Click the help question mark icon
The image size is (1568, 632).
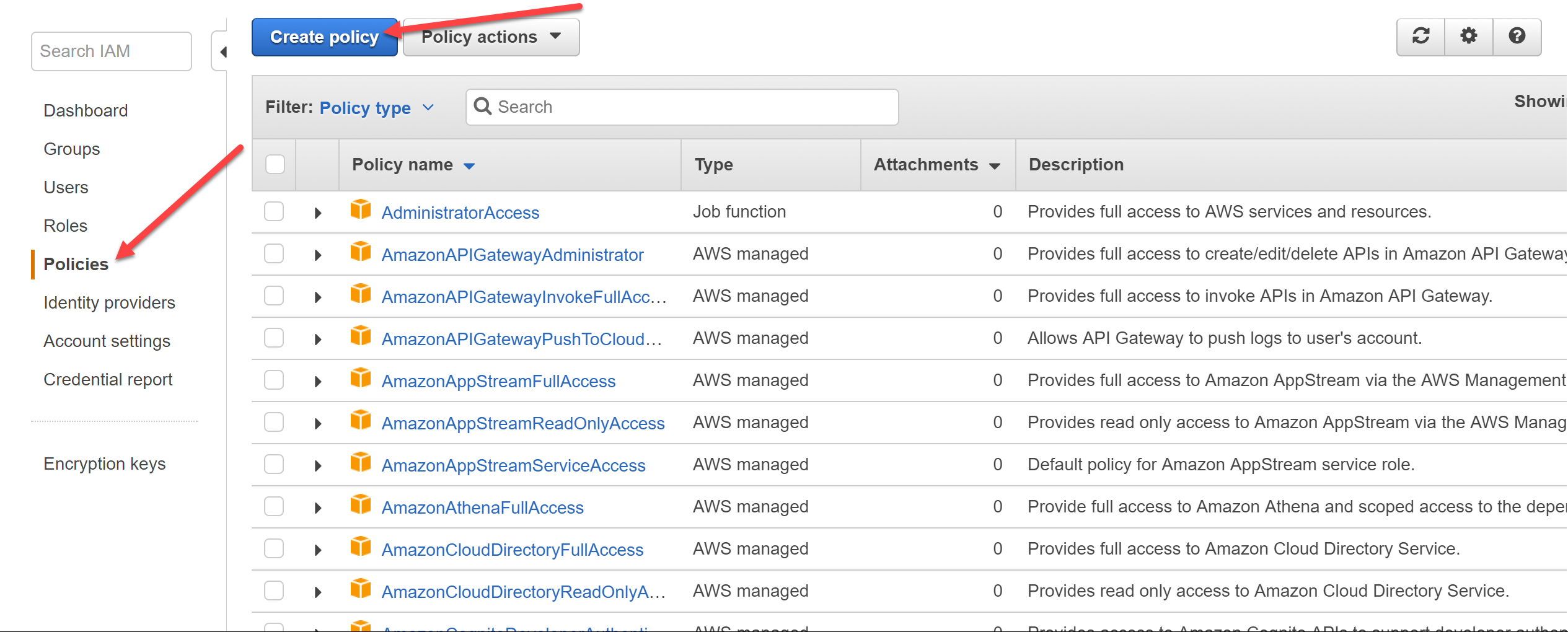pyautogui.click(x=1517, y=37)
